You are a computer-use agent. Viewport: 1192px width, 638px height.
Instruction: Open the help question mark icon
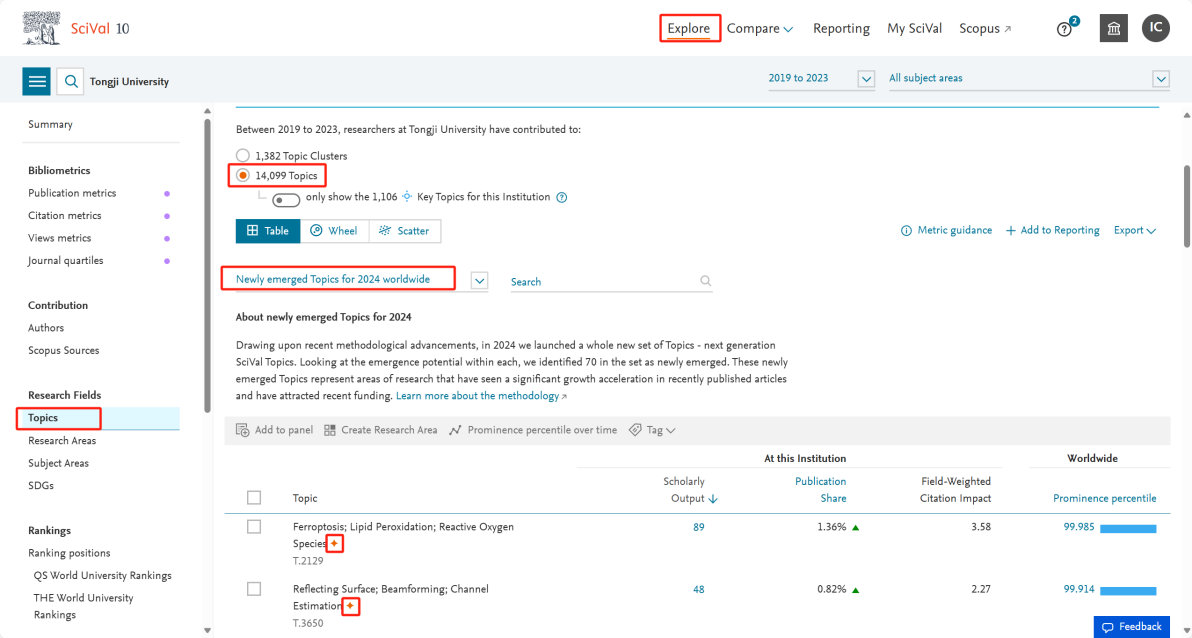click(1064, 29)
